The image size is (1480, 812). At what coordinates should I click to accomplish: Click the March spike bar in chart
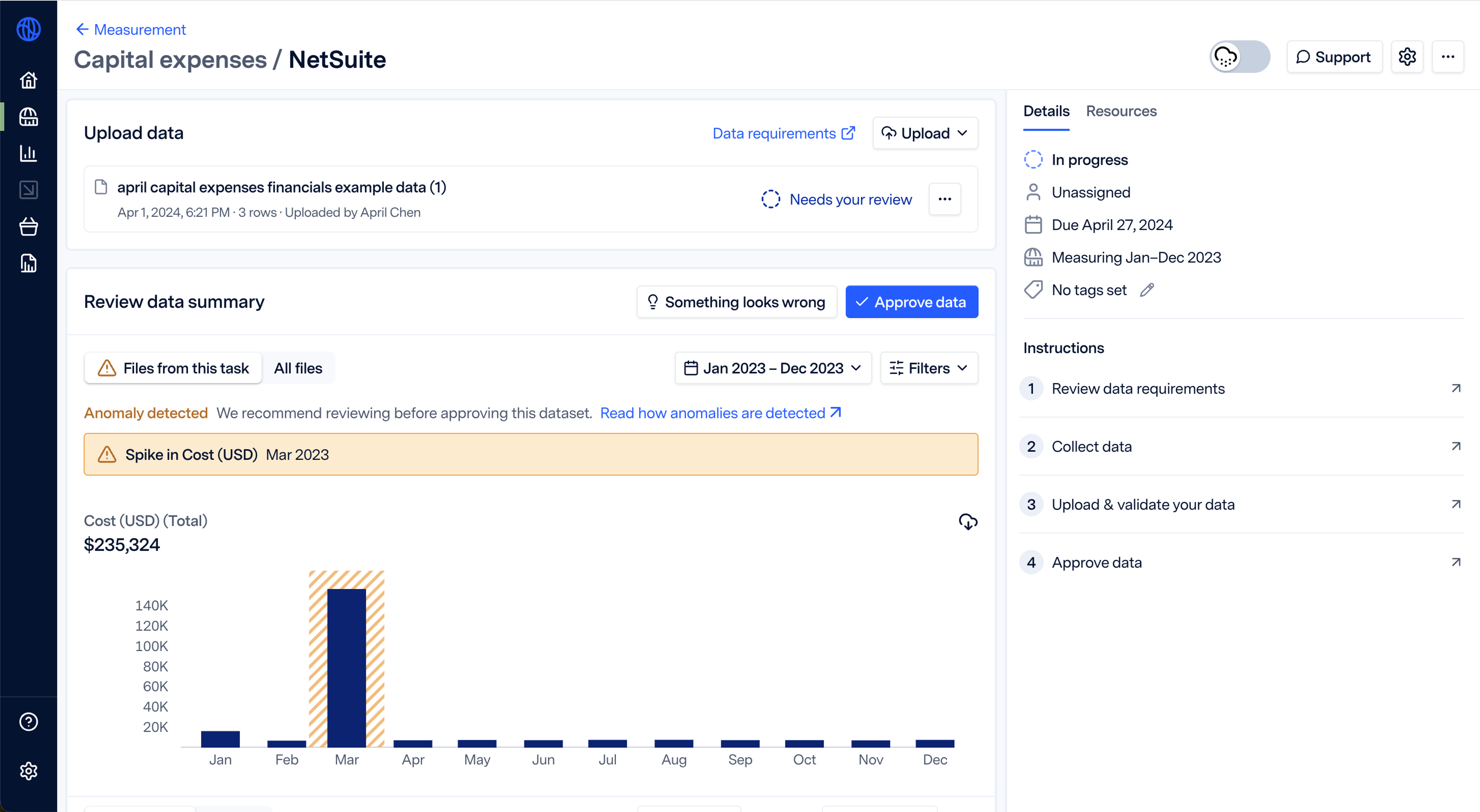(346, 666)
